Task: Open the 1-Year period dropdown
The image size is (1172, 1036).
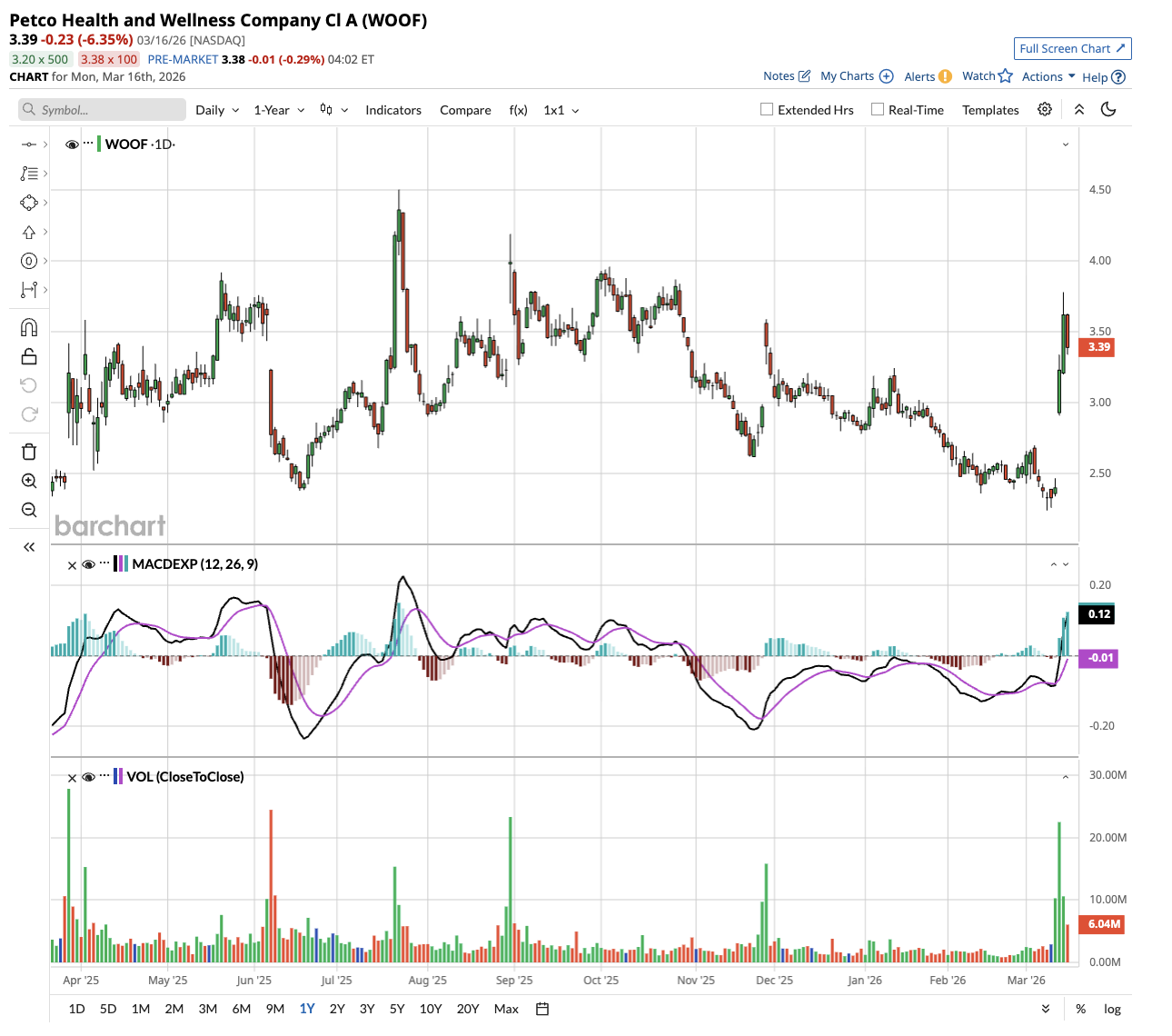Action: [279, 110]
